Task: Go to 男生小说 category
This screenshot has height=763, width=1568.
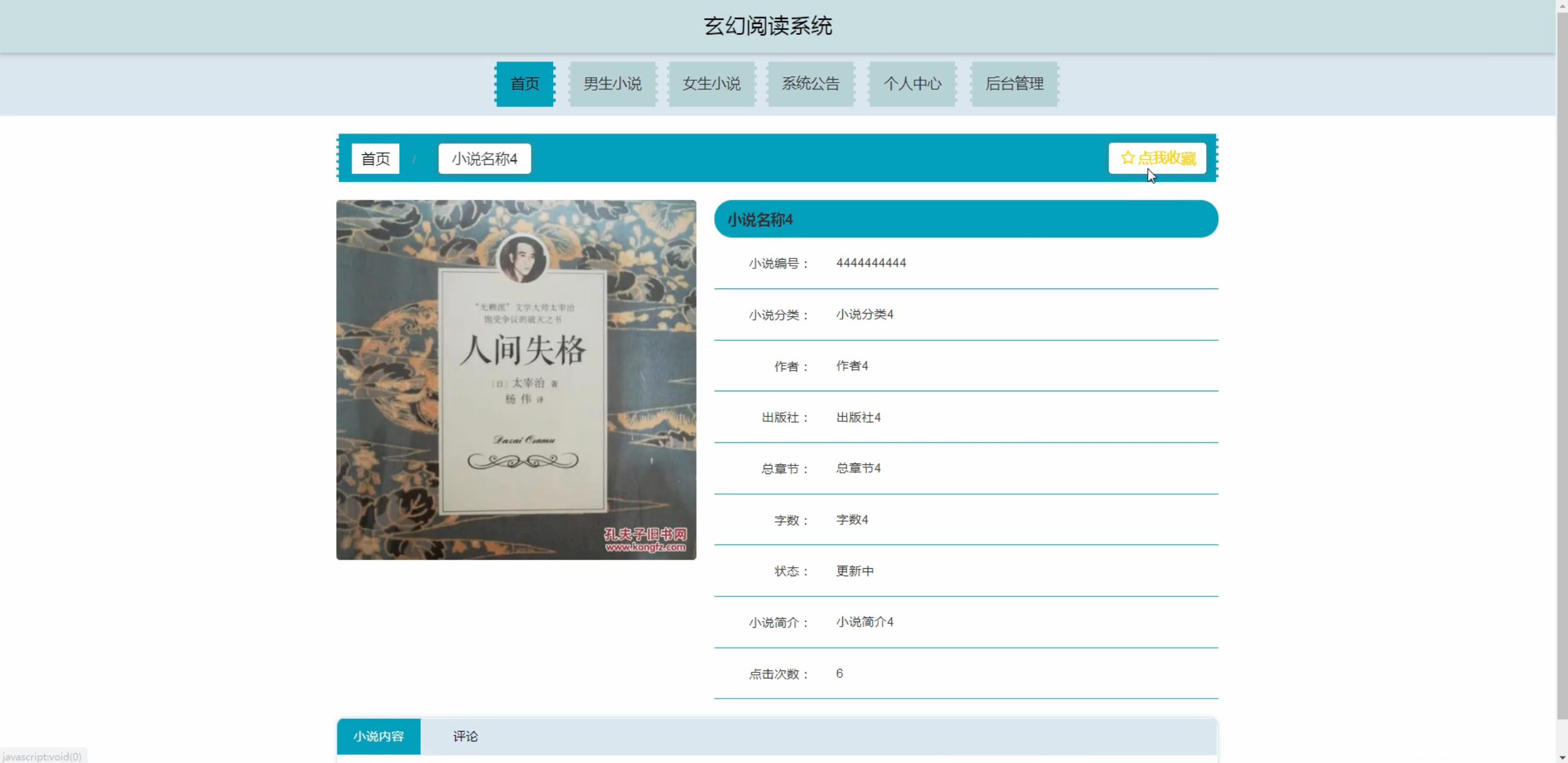Action: [x=612, y=84]
